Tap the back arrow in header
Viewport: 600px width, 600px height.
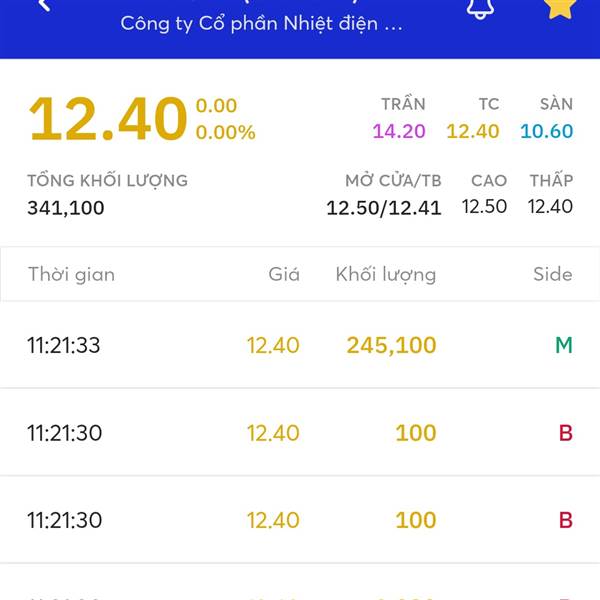tap(43, 5)
